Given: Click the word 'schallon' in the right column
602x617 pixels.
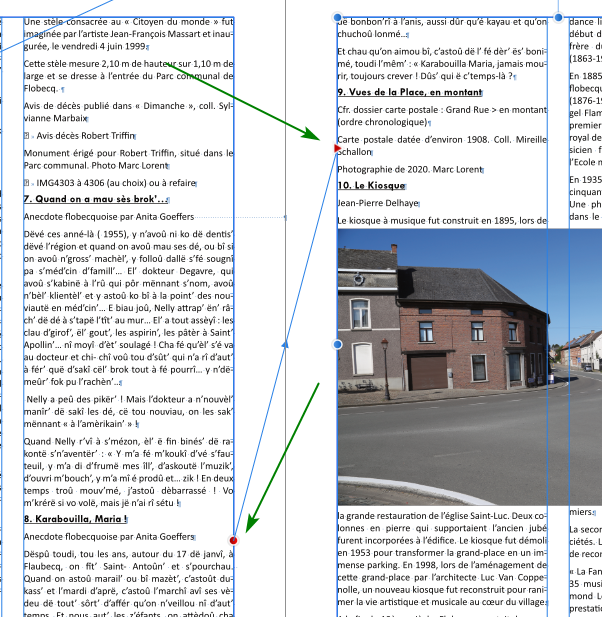Looking at the screenshot, I should [355, 152].
